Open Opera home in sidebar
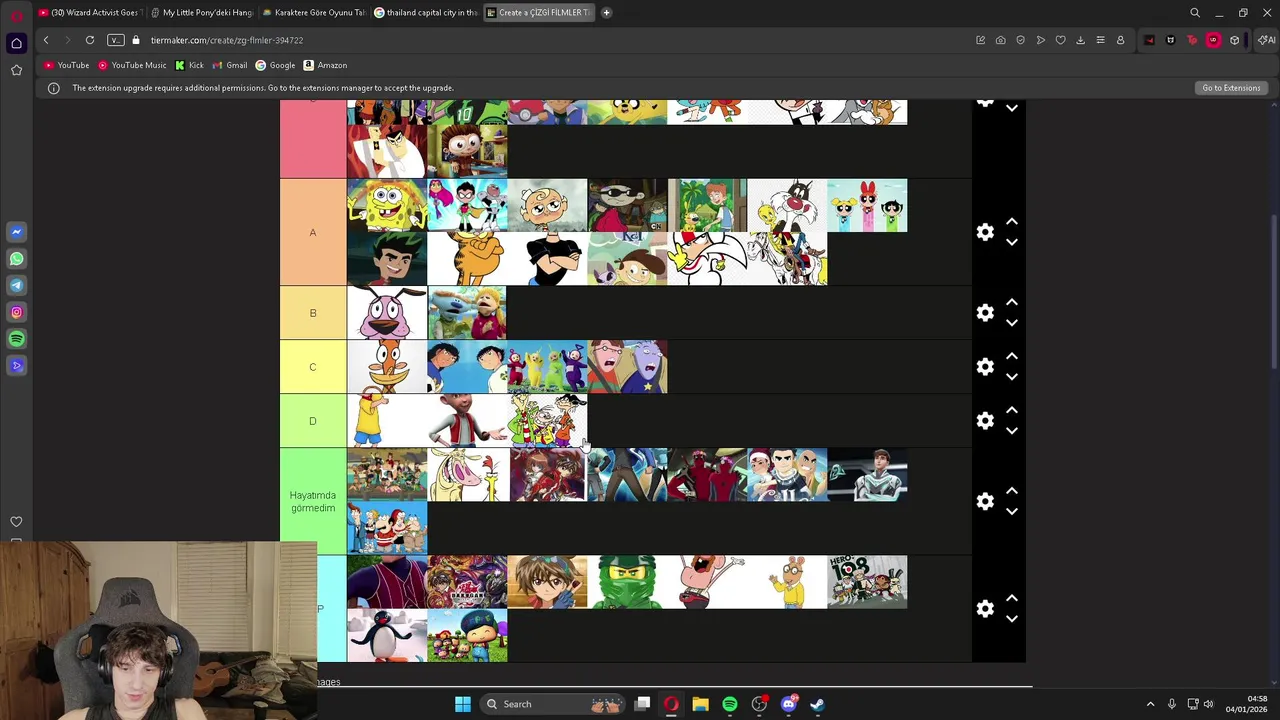 (x=16, y=43)
